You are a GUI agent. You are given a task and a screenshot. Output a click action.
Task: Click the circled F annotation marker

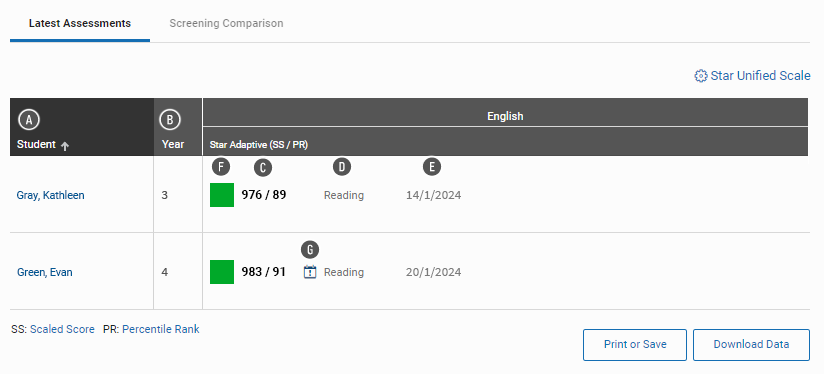coord(221,168)
